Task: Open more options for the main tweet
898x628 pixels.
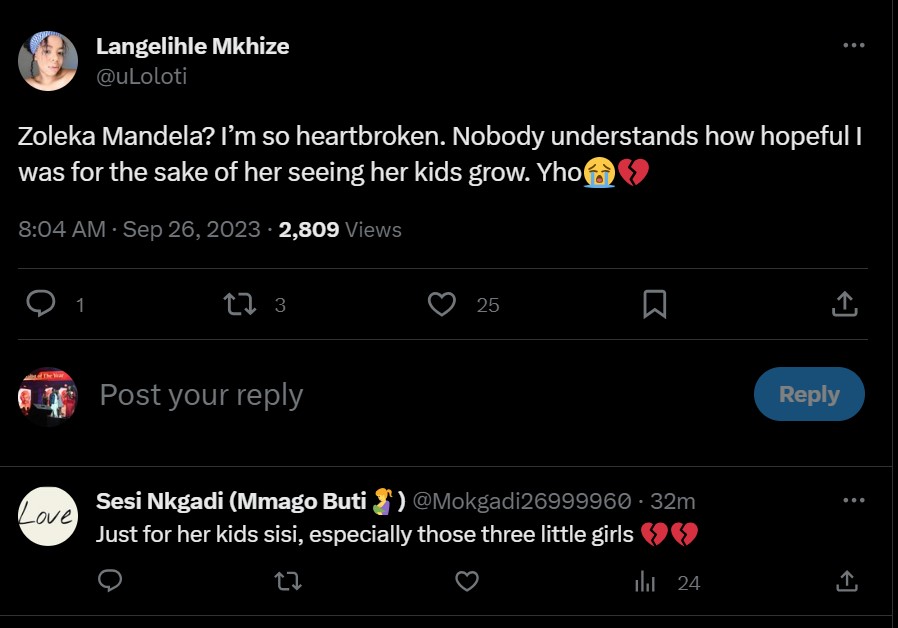Action: click(x=853, y=46)
